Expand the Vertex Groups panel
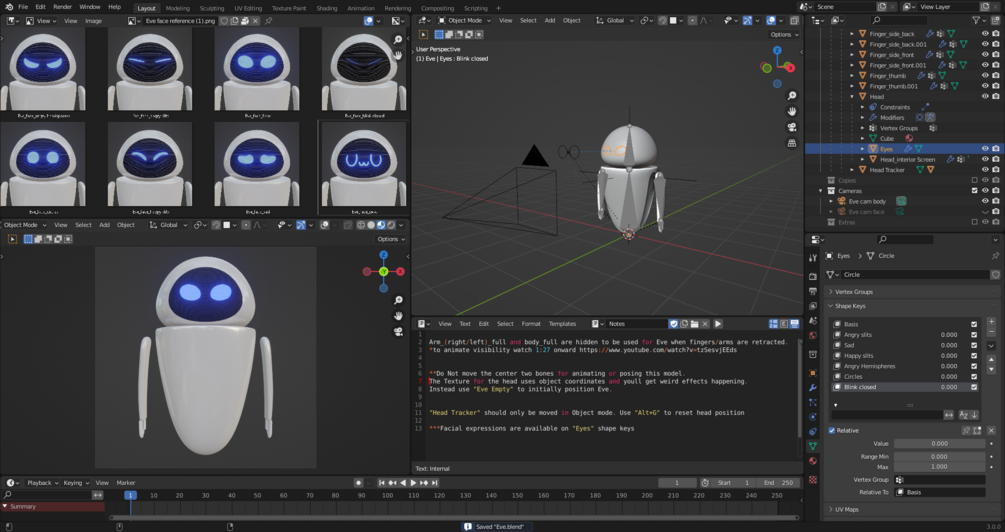 [x=854, y=292]
